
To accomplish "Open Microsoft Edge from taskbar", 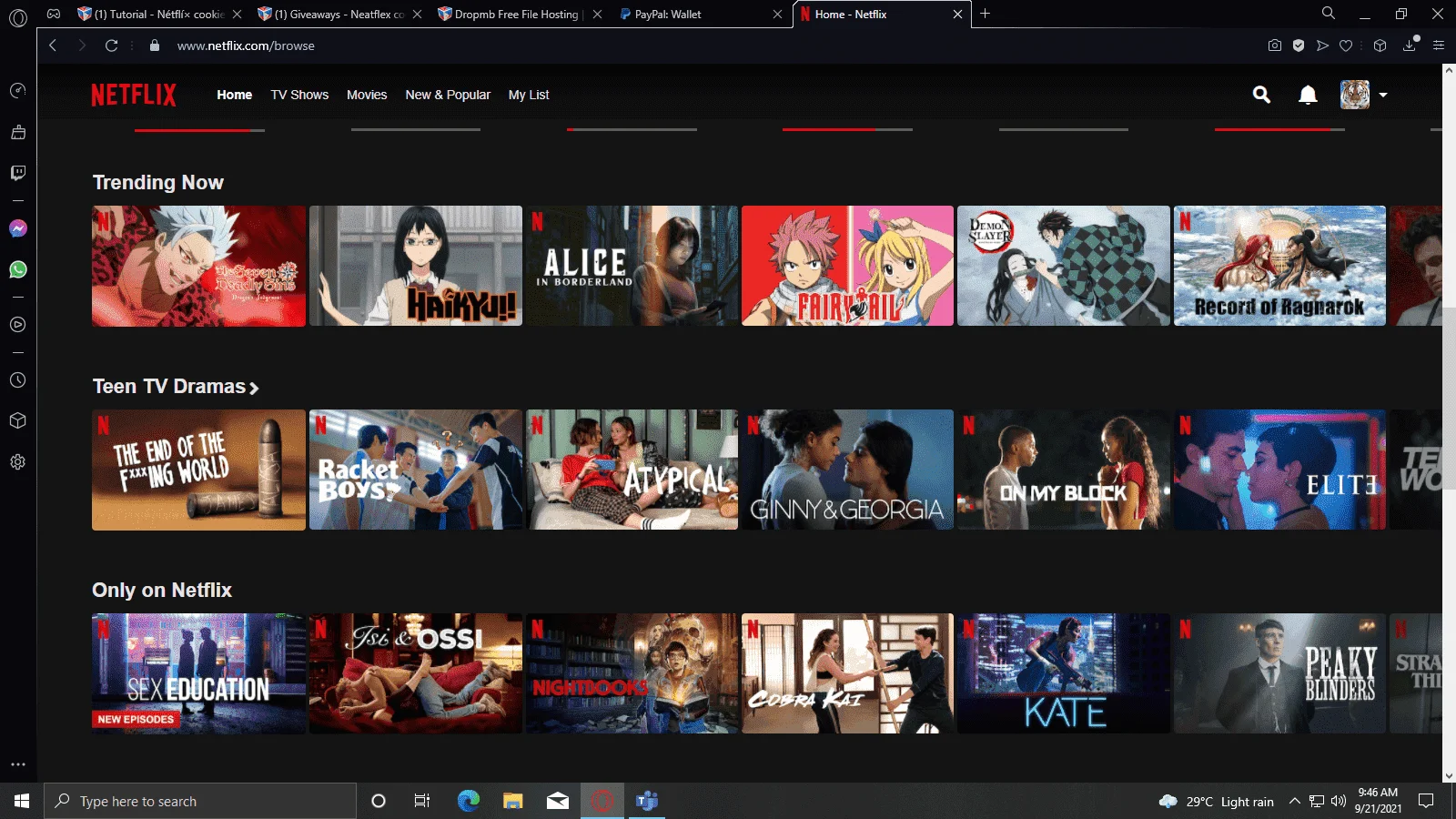I will [468, 801].
